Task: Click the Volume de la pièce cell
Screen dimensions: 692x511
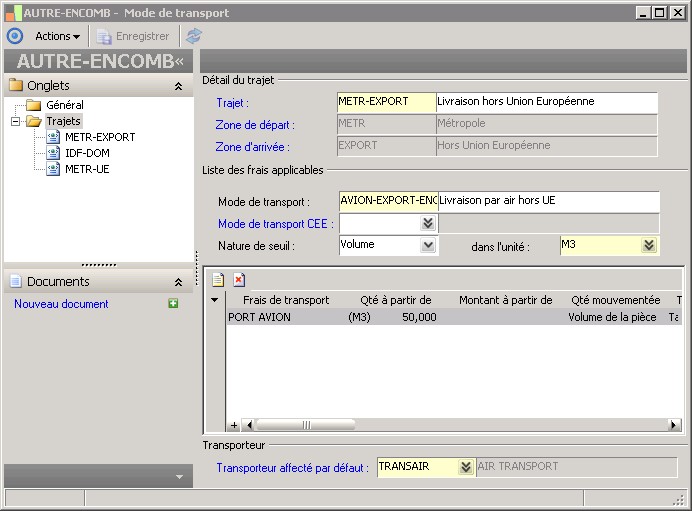Action: [612, 317]
